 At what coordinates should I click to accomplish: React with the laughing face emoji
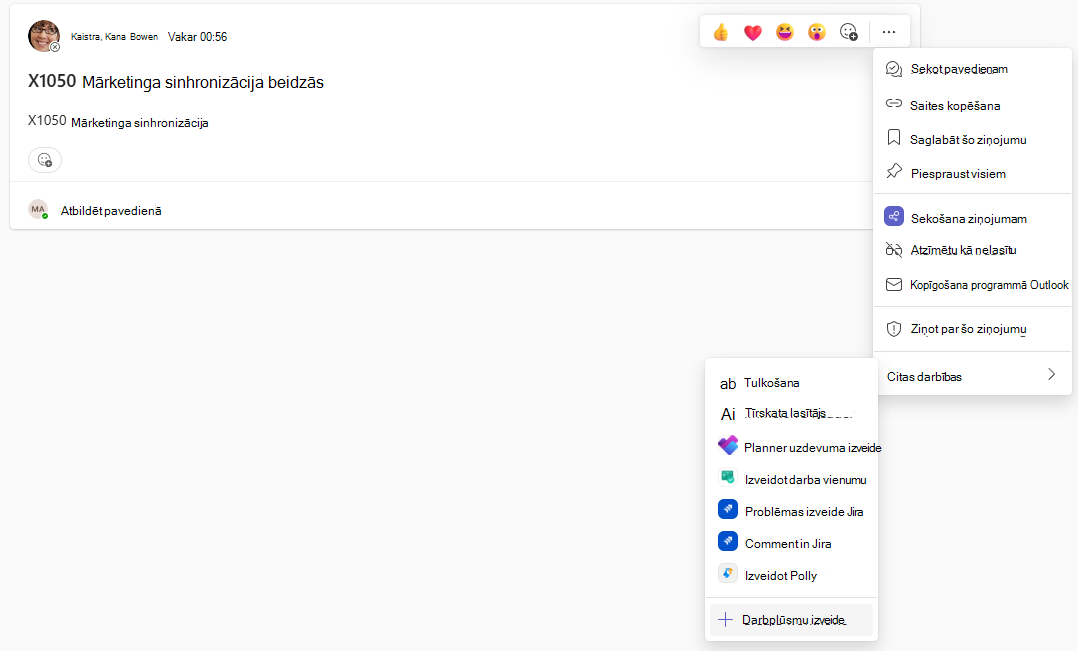point(784,32)
